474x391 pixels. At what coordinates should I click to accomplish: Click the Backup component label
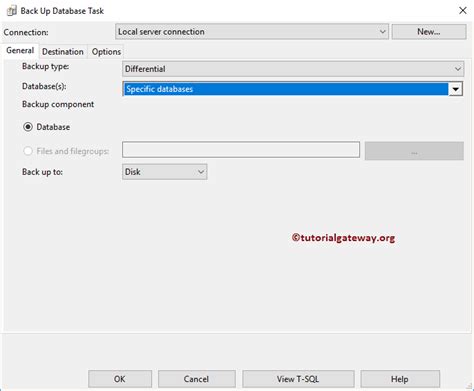point(58,104)
